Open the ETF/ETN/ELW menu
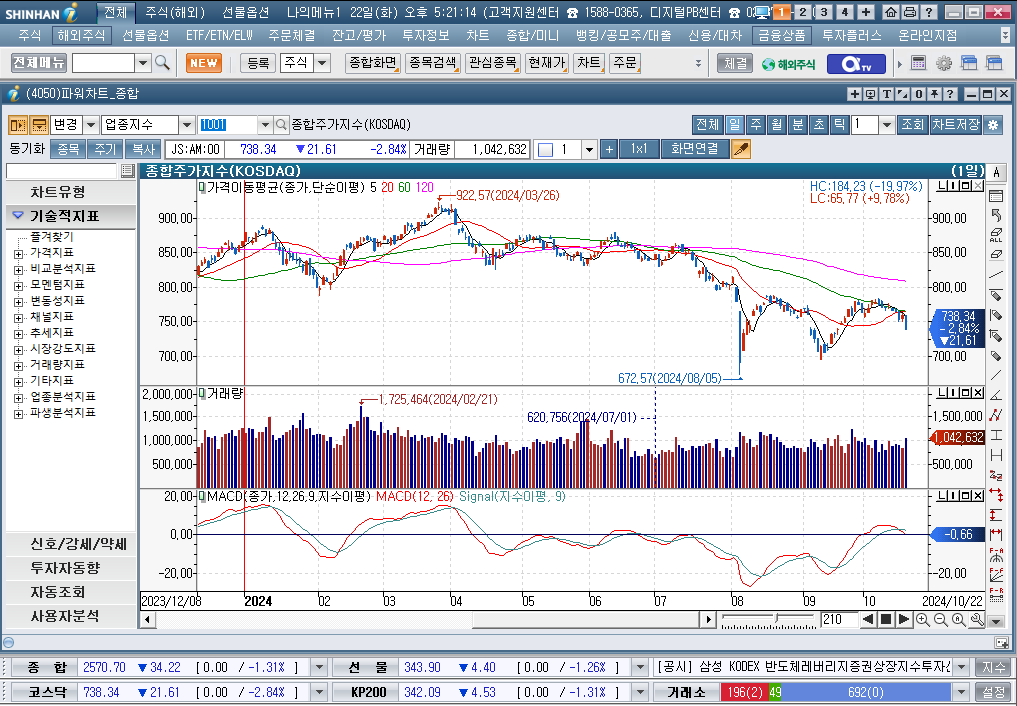Viewport: 1017px width, 706px height. pos(219,36)
